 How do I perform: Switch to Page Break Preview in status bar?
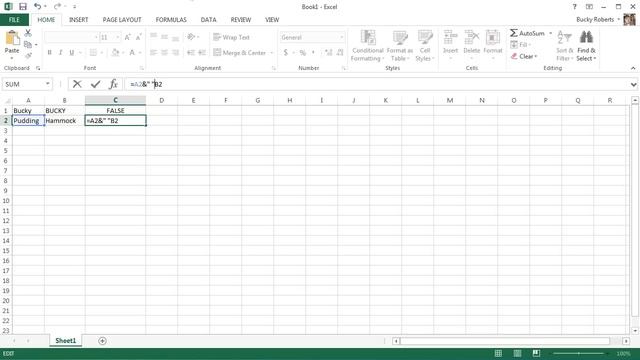tap(536, 353)
